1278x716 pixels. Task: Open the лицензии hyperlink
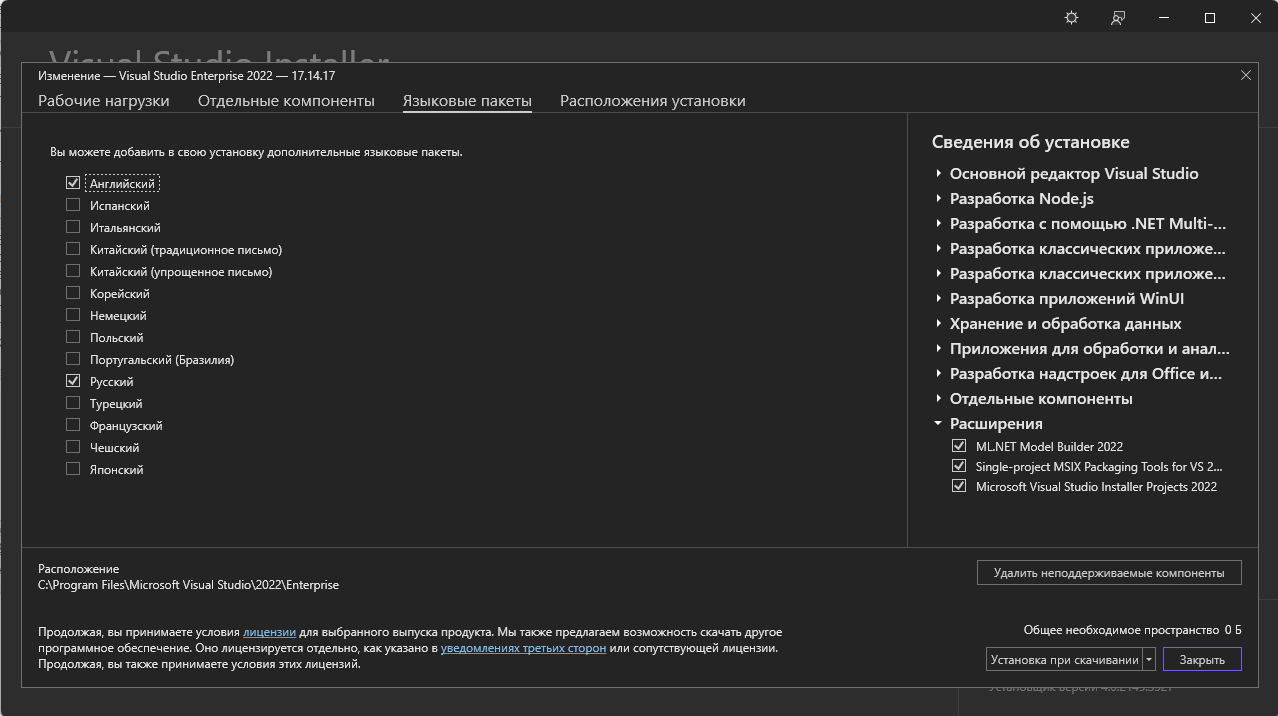coord(269,632)
